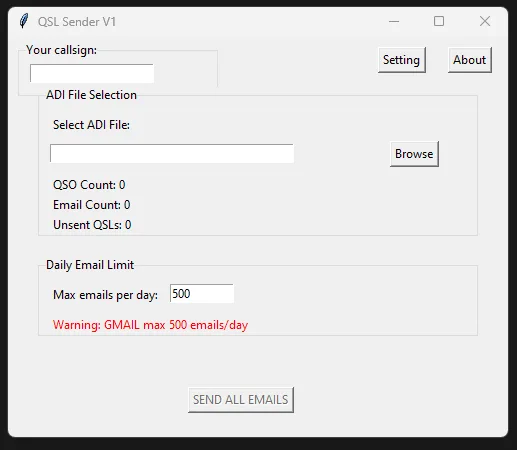Viewport: 517px width, 450px height.
Task: Click the Email Count label
Action: [x=92, y=205]
